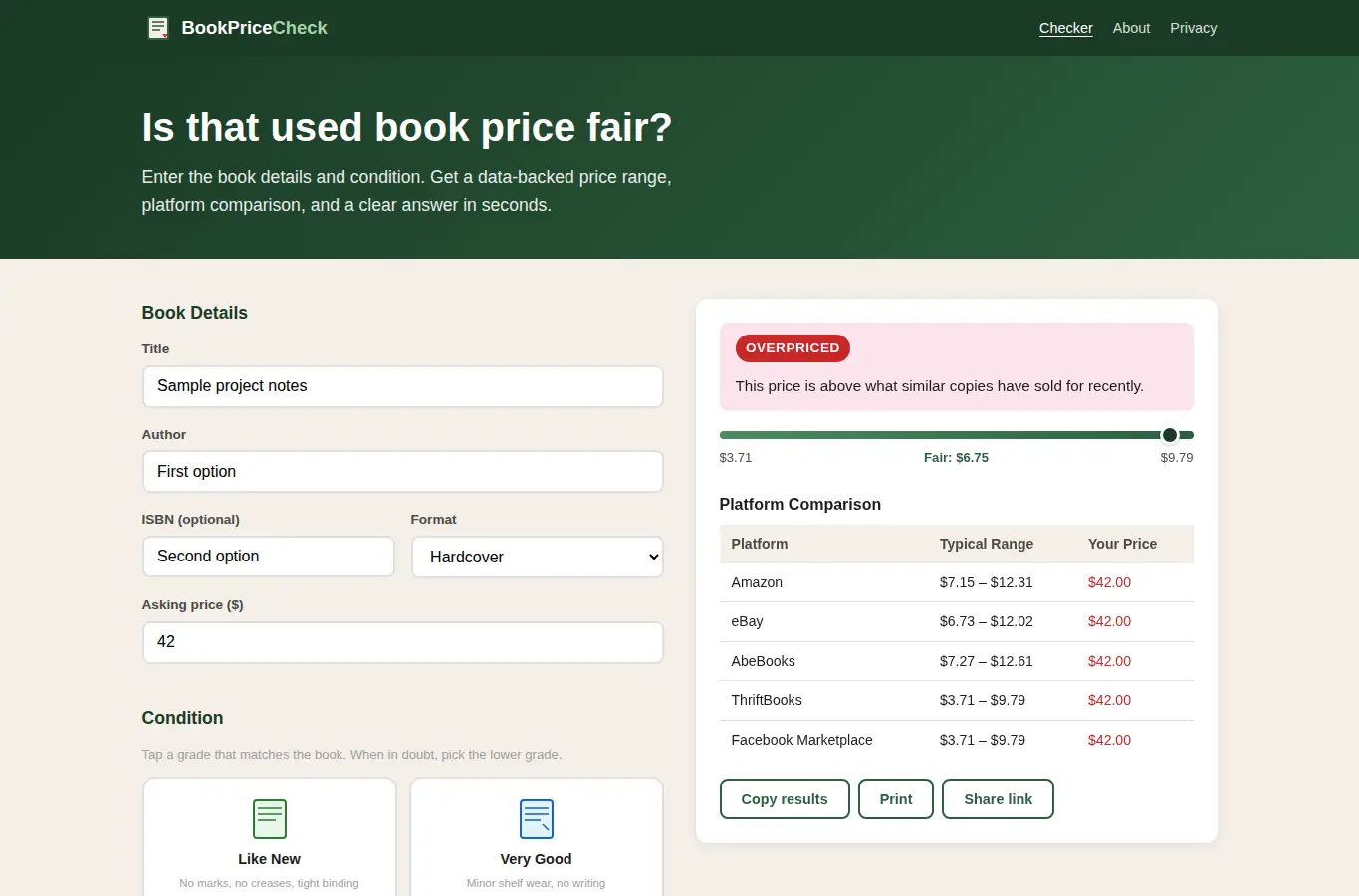Viewport: 1359px width, 896px height.
Task: Select the Very Good condition icon
Action: coord(537,819)
